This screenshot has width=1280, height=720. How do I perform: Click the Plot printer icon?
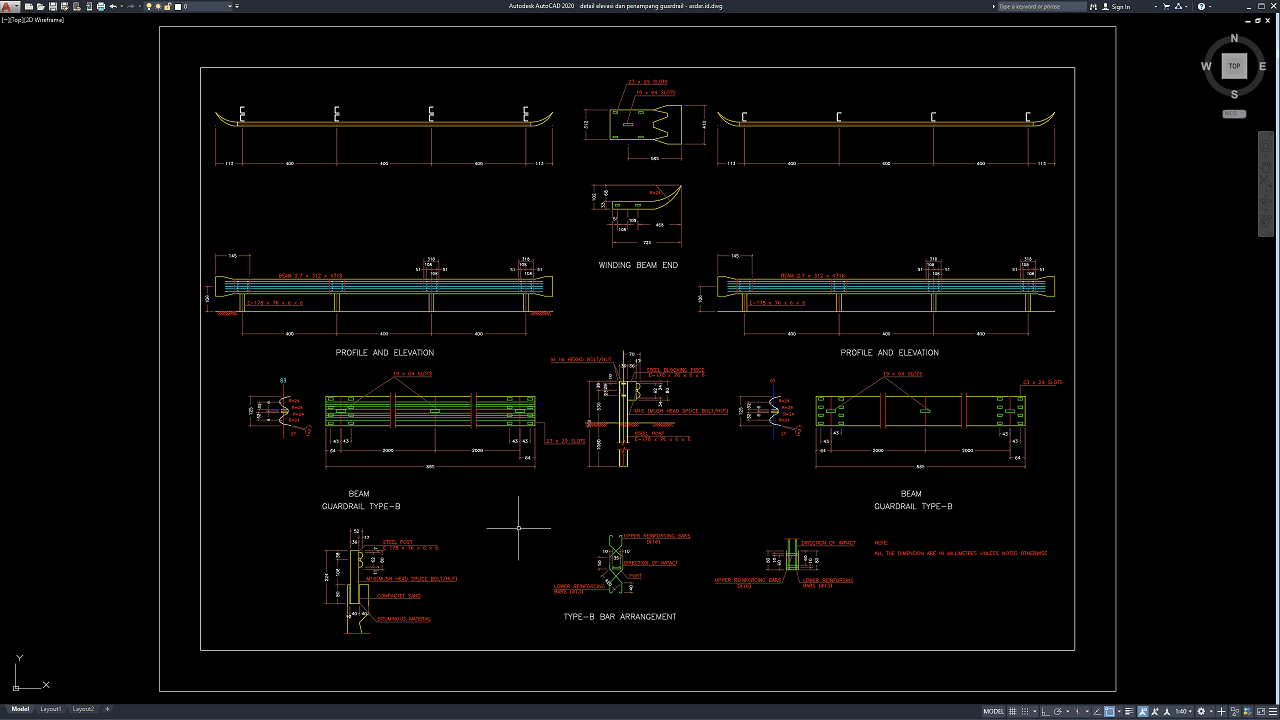click(101, 7)
